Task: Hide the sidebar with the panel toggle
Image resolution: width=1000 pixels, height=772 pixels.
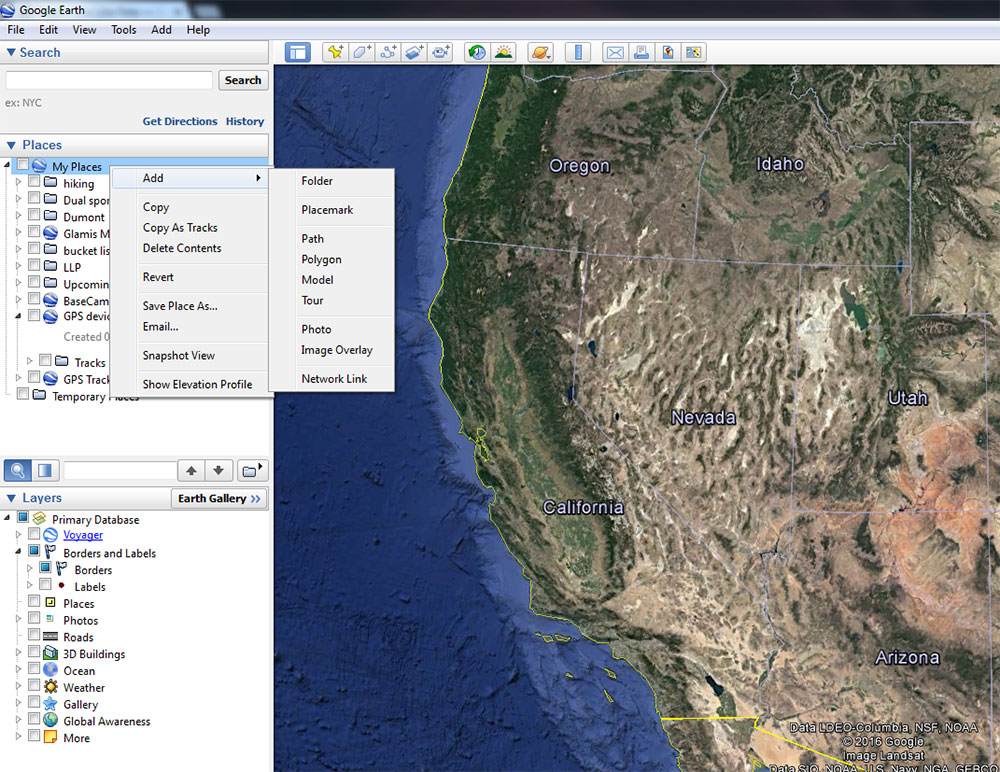Action: point(297,52)
